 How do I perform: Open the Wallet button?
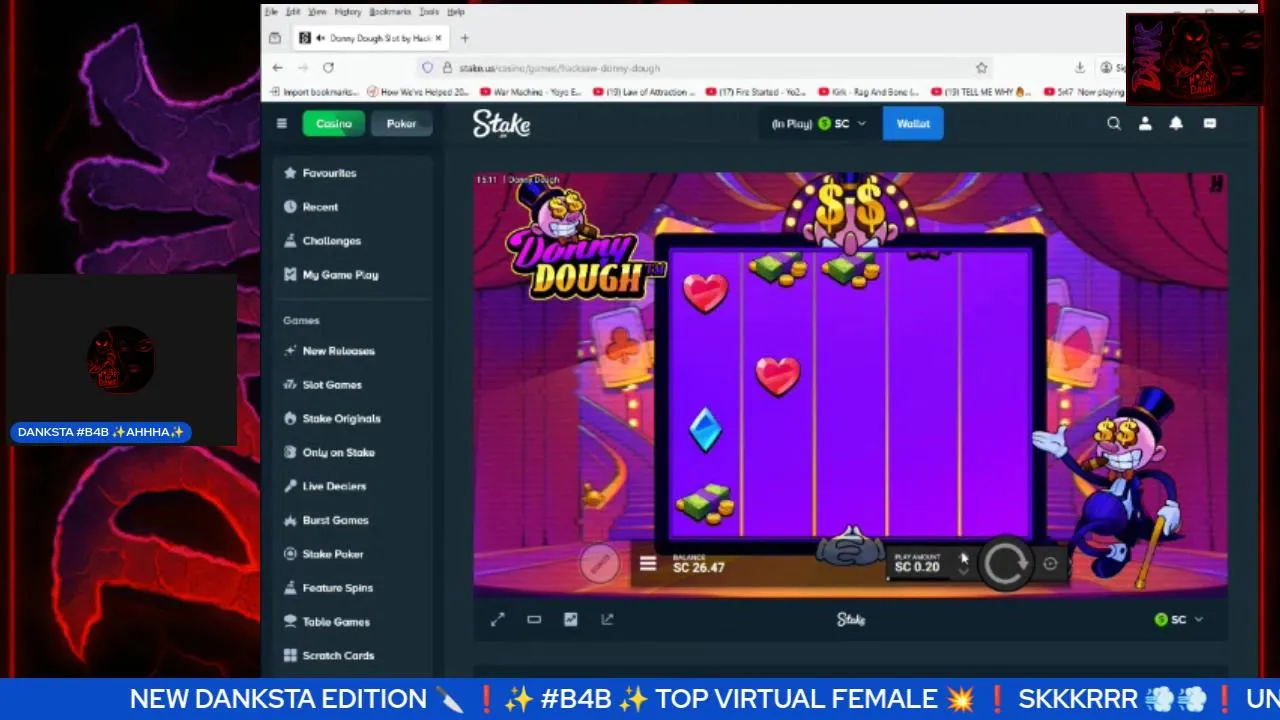[x=913, y=123]
